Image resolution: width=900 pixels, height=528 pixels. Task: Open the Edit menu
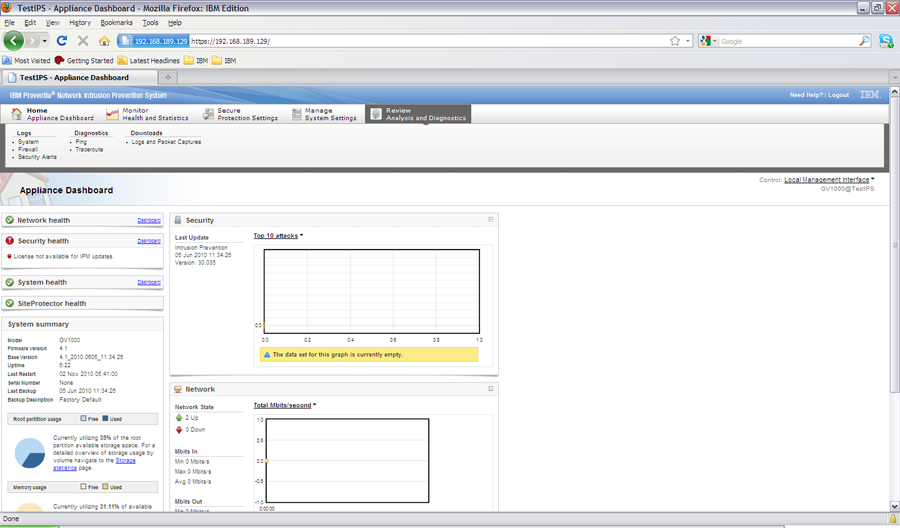tap(30, 22)
